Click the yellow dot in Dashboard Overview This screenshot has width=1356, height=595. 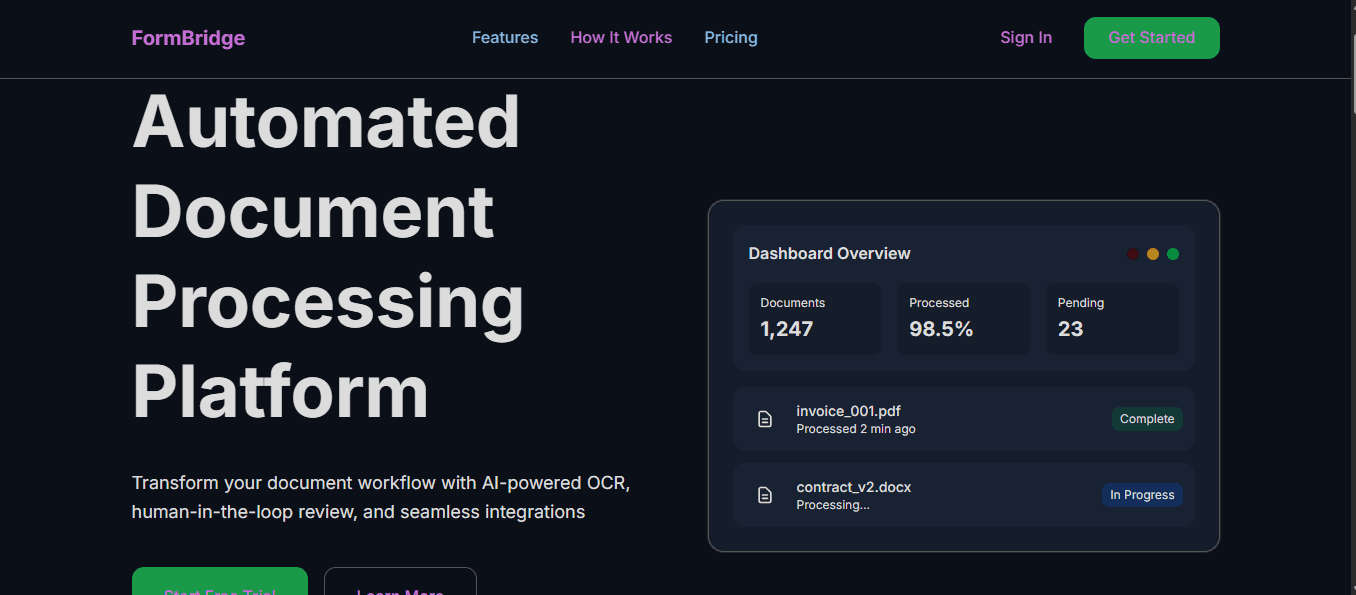pyautogui.click(x=1153, y=254)
